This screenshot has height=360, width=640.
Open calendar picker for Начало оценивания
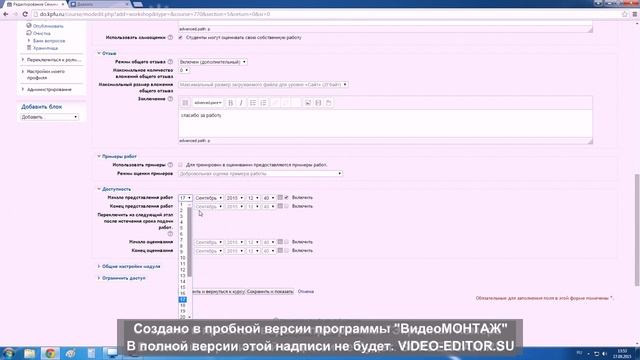280,242
